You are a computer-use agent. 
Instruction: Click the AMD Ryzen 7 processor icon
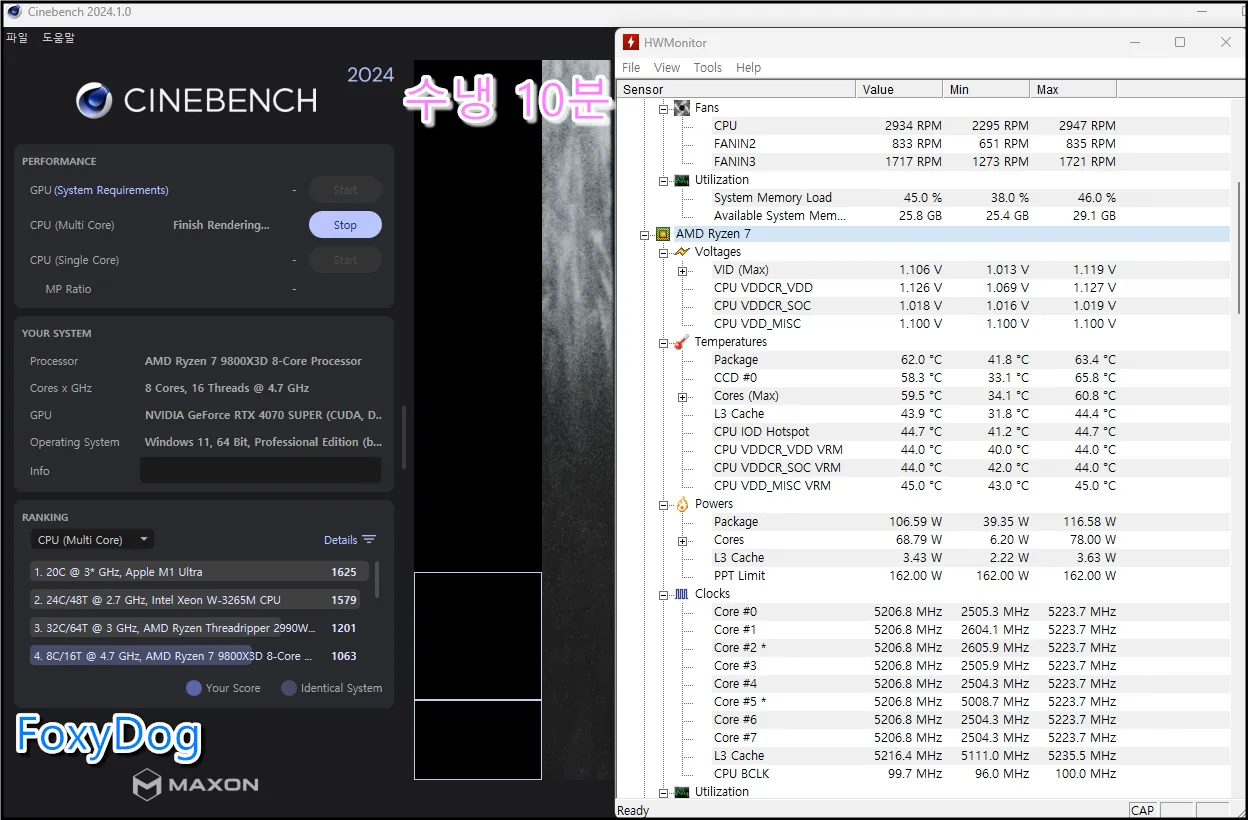click(662, 234)
